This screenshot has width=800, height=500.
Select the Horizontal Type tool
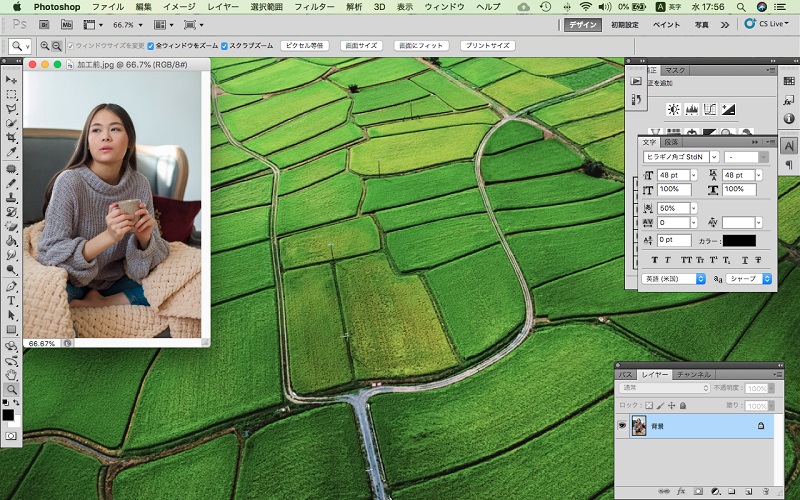coord(11,301)
